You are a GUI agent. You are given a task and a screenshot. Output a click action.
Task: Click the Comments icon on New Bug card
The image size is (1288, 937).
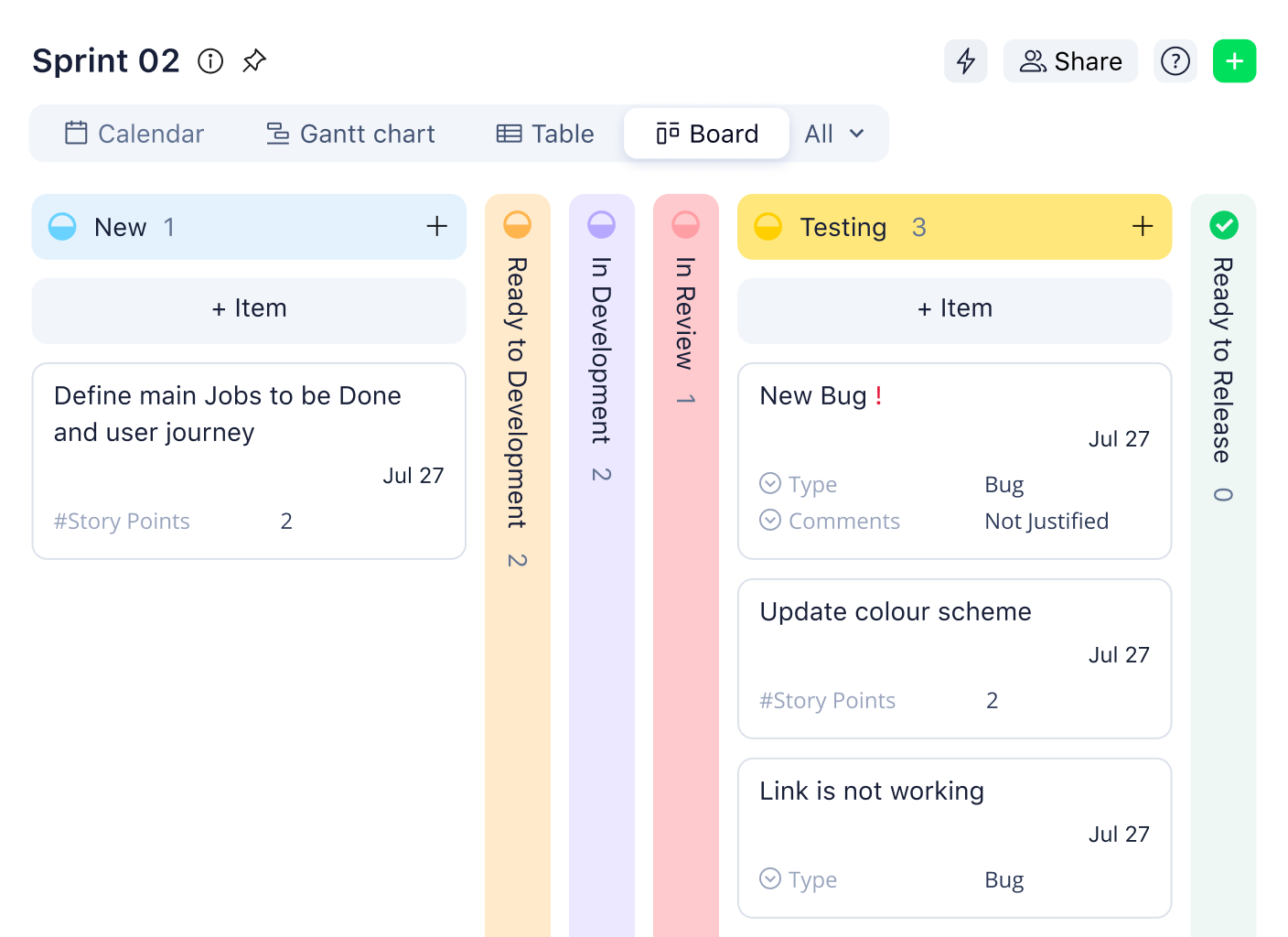point(769,520)
